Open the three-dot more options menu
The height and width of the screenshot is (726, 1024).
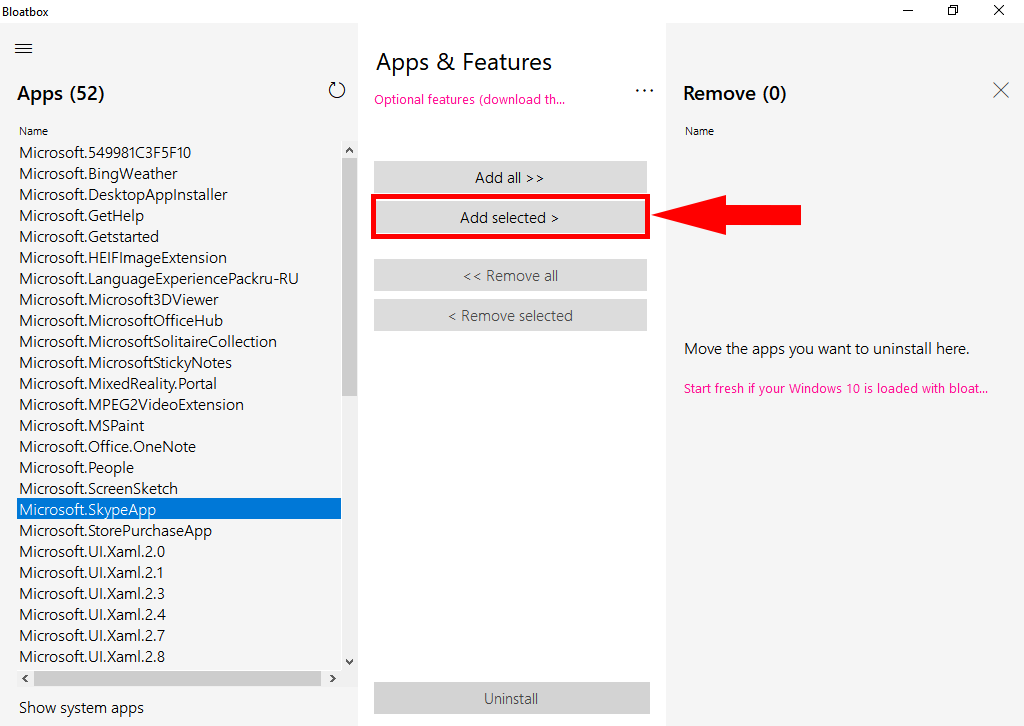click(x=644, y=91)
